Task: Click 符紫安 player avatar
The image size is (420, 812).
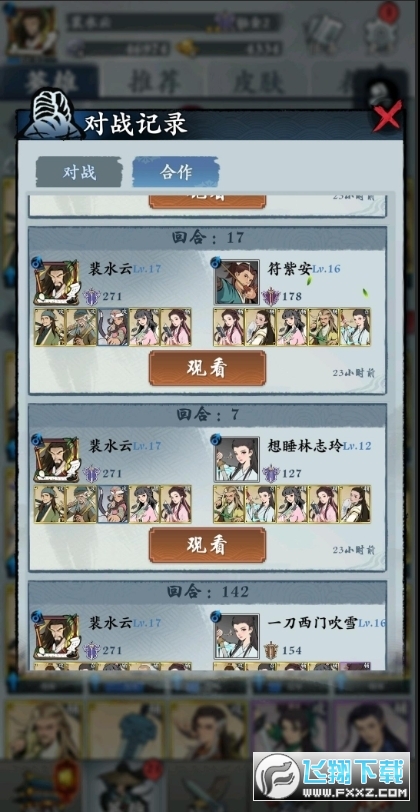Action: (x=237, y=283)
